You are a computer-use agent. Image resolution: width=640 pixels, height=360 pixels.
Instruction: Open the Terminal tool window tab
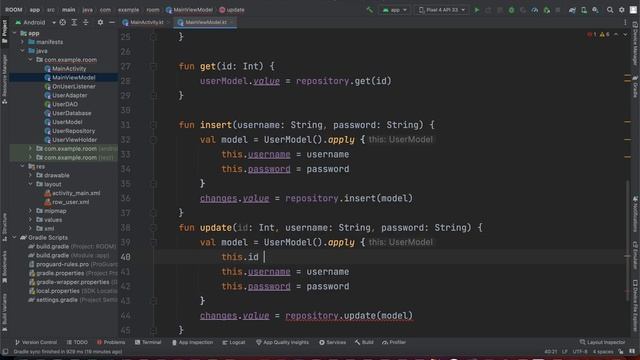(x=148, y=342)
